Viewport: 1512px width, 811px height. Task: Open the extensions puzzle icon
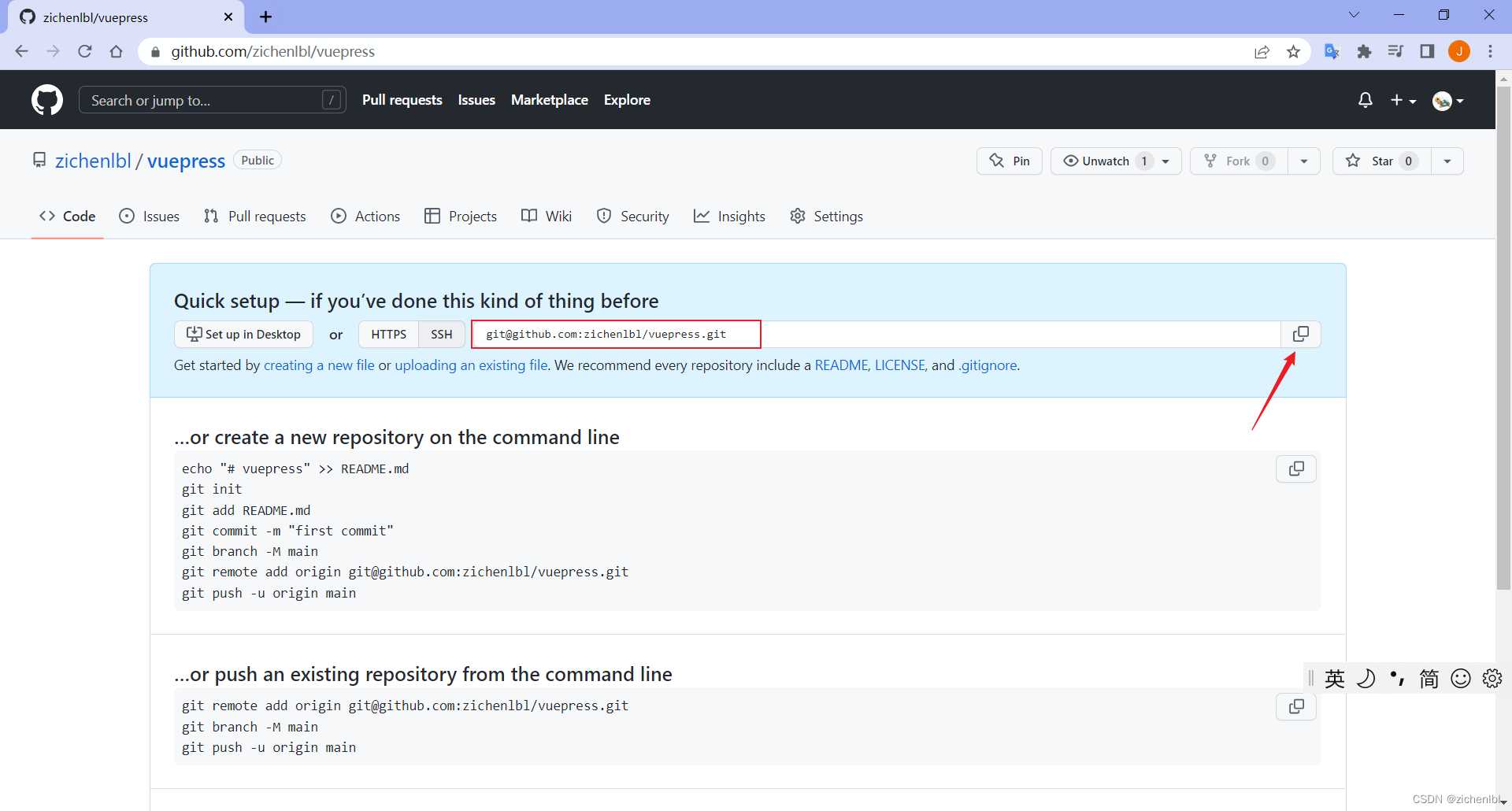click(x=1364, y=51)
